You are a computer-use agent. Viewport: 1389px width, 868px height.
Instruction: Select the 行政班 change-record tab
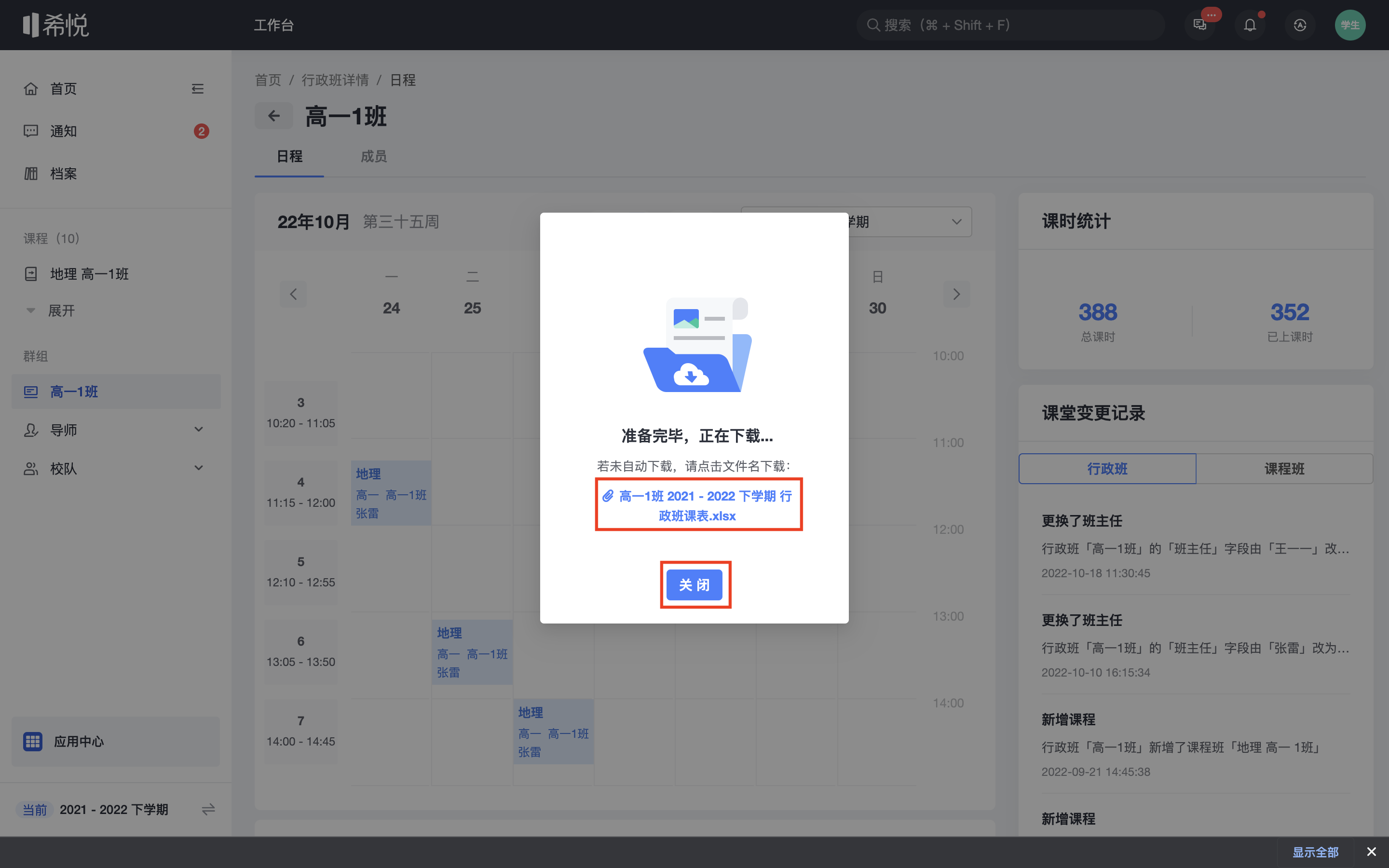point(1107,468)
